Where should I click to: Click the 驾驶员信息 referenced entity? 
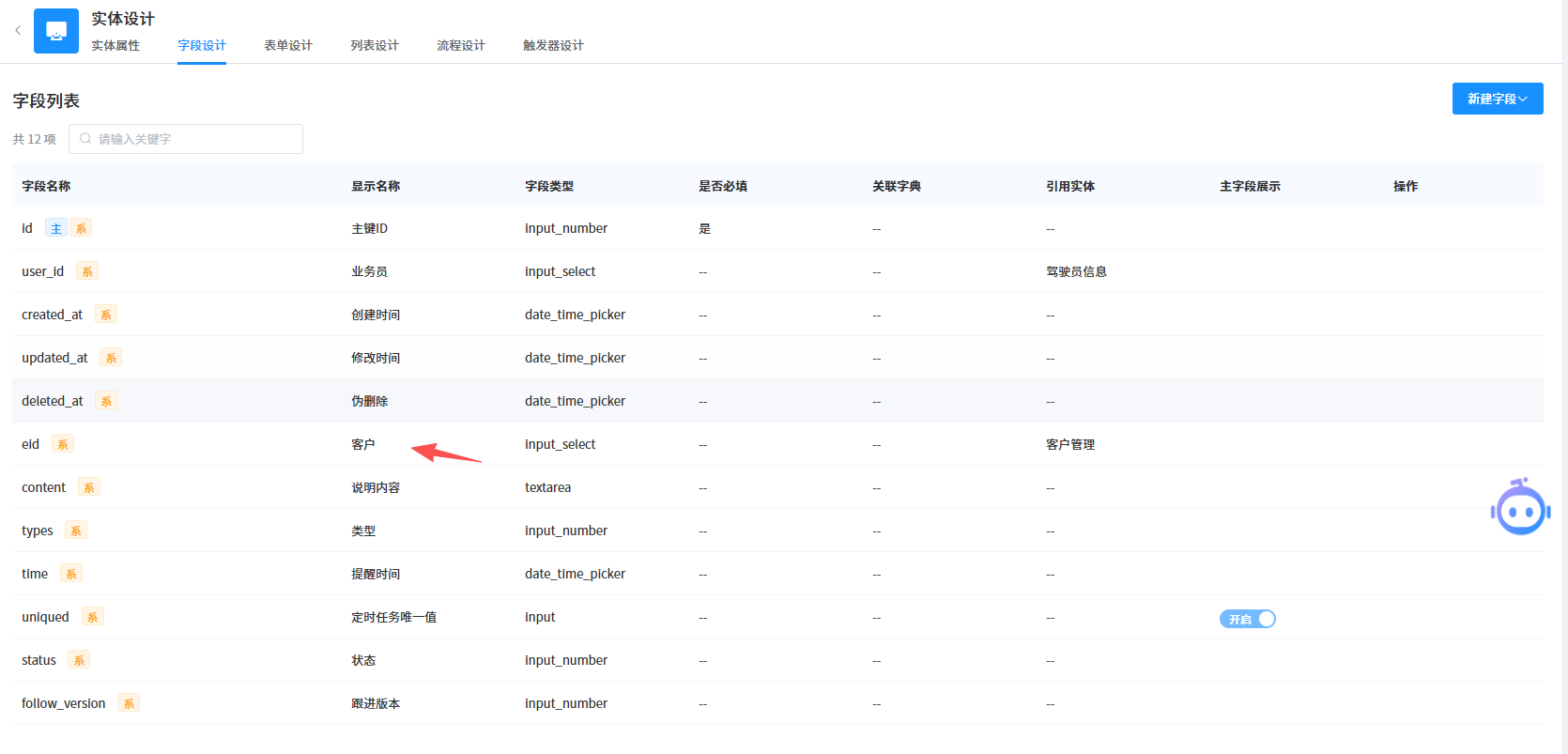(x=1076, y=271)
